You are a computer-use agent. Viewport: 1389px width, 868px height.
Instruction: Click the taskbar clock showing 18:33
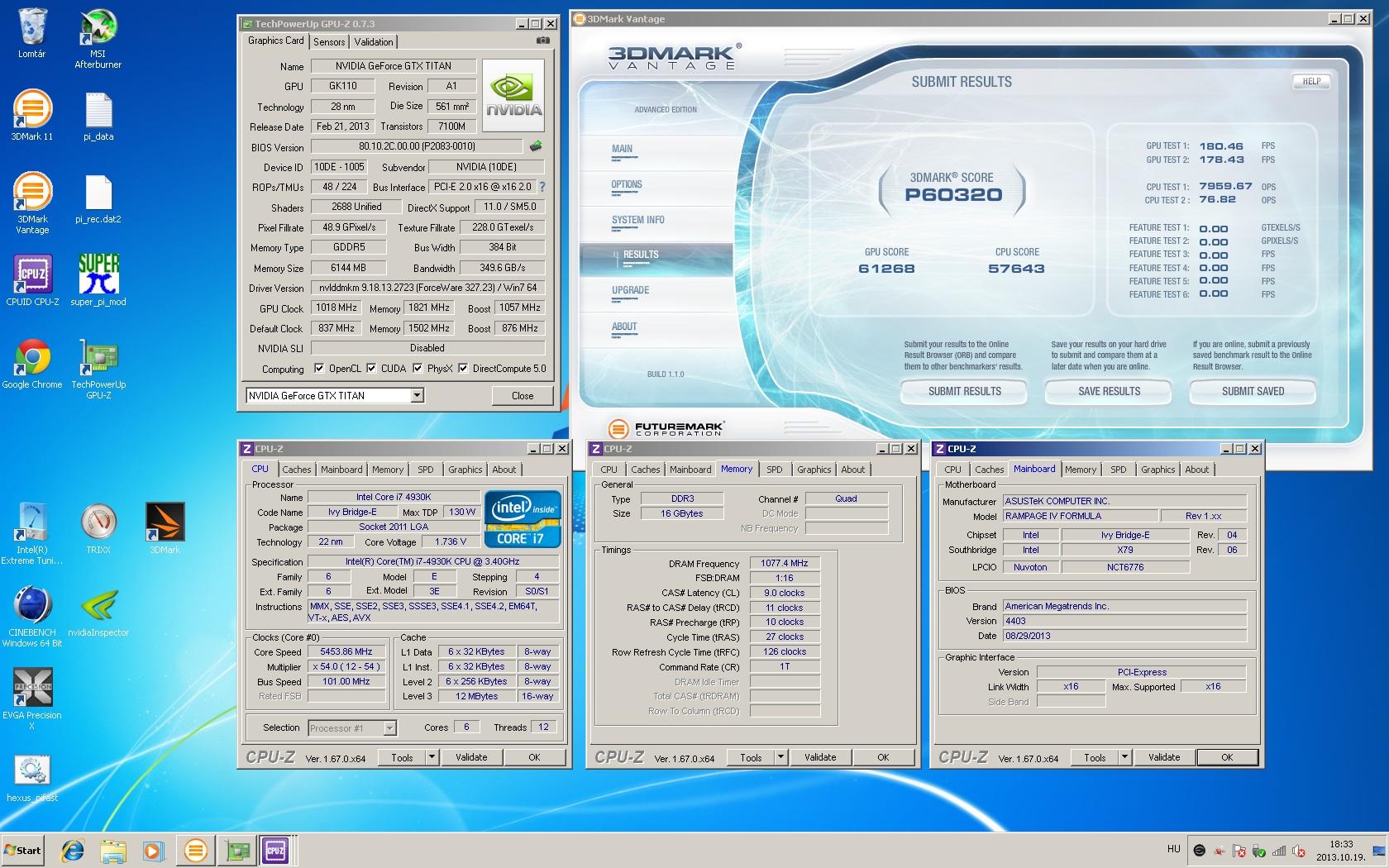(1340, 851)
